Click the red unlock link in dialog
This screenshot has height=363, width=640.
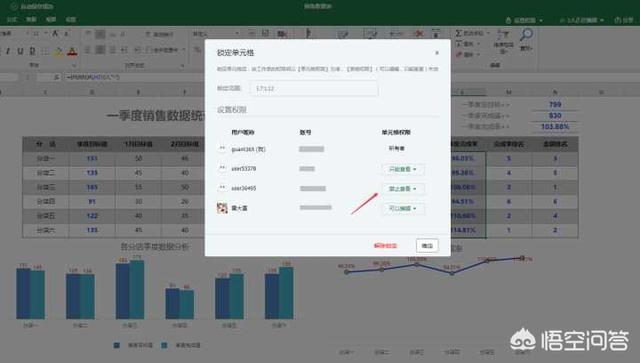pos(385,246)
